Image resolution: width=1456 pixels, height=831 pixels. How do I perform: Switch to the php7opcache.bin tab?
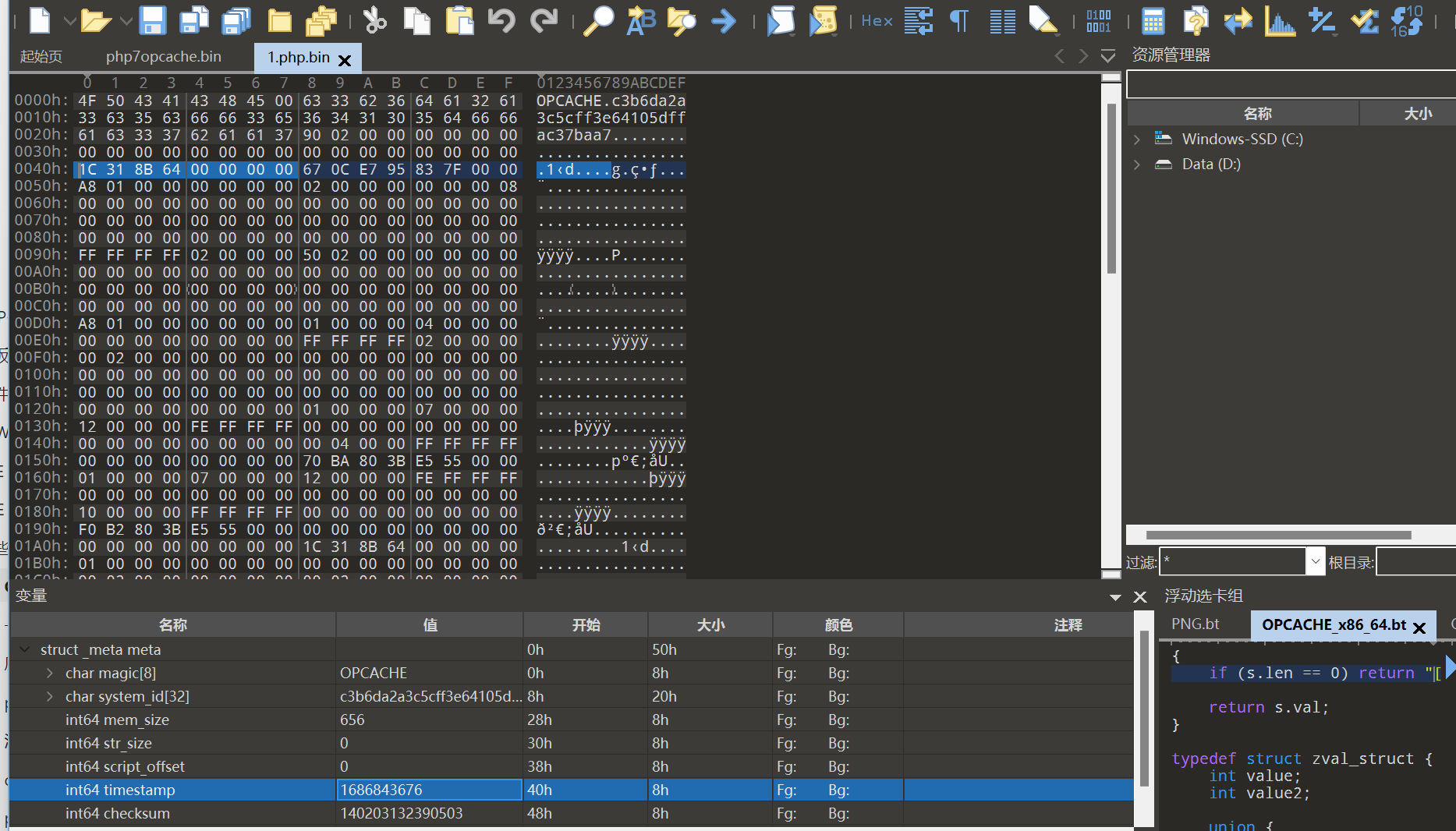coord(164,57)
